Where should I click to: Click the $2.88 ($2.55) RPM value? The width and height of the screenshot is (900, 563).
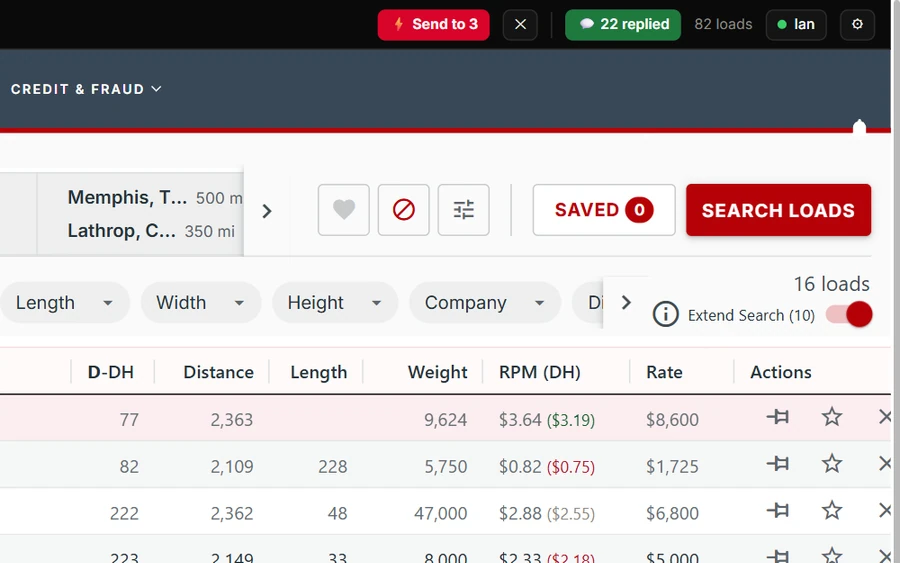tap(546, 514)
